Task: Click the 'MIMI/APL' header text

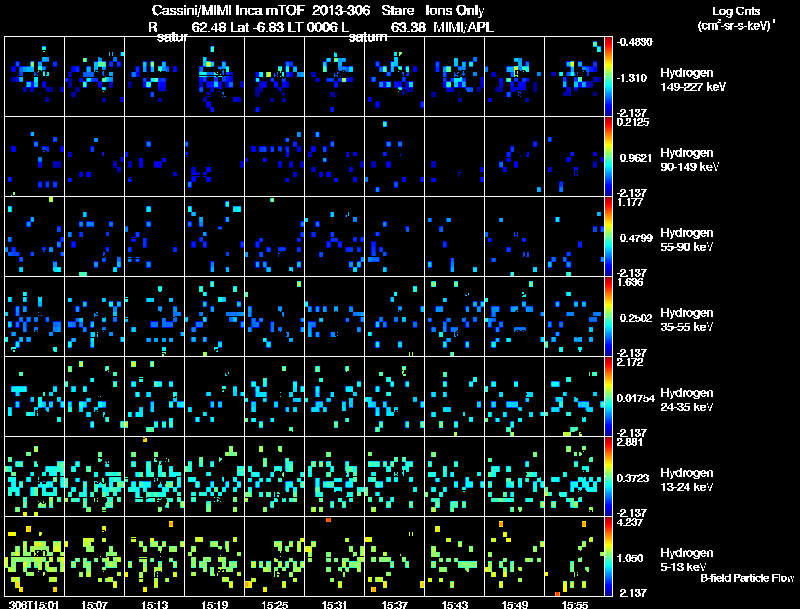Action: [463, 27]
